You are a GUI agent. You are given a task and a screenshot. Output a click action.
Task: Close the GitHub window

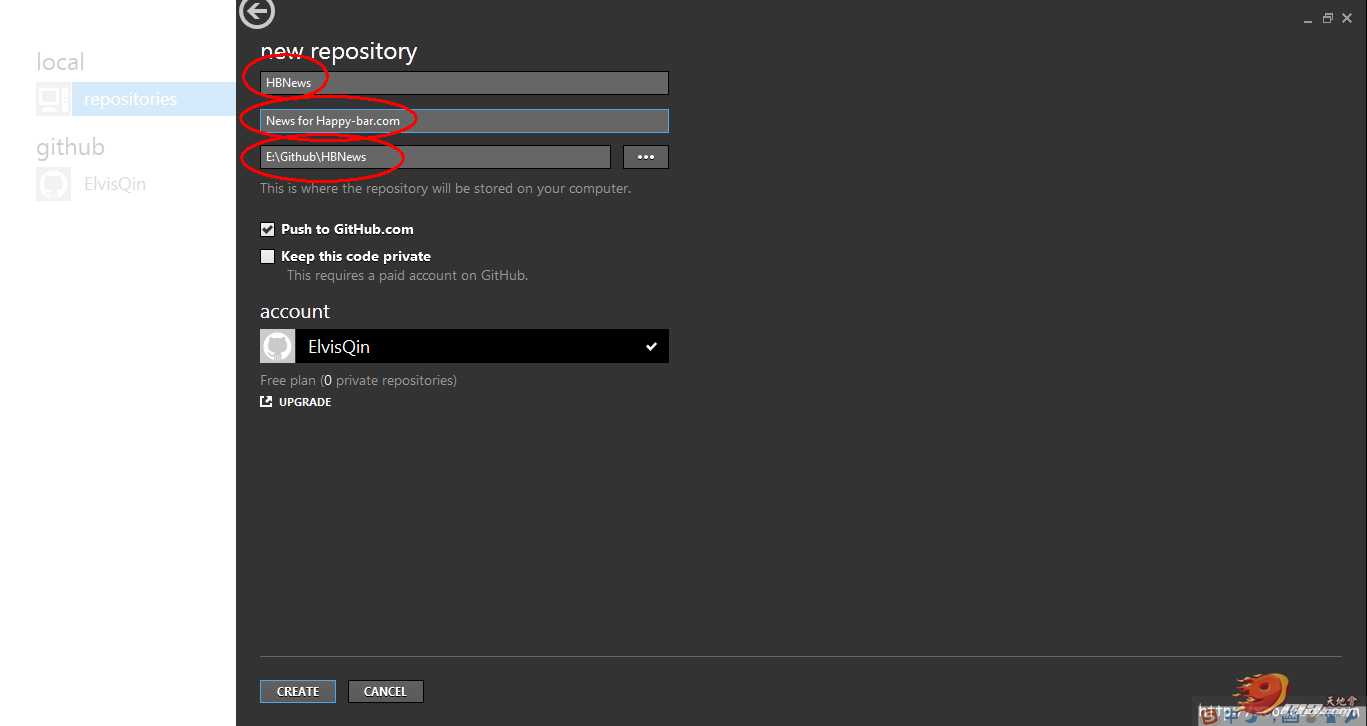[1347, 18]
